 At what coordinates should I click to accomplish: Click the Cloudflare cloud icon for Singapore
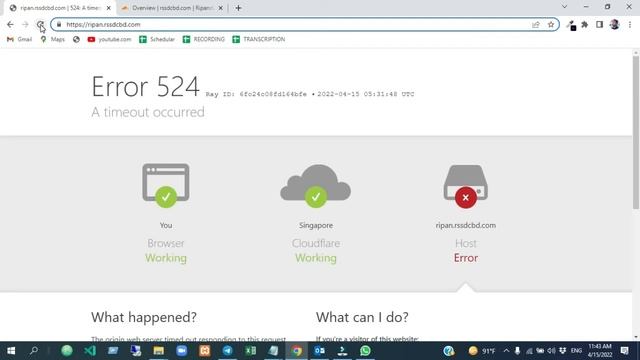[x=316, y=186]
